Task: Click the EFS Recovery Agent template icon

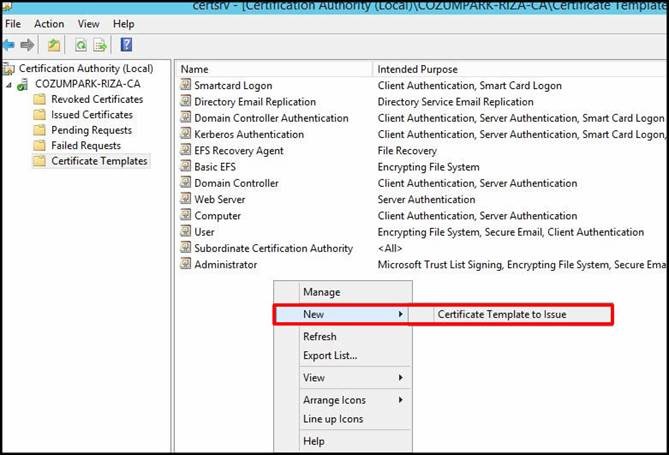Action: tap(186, 149)
